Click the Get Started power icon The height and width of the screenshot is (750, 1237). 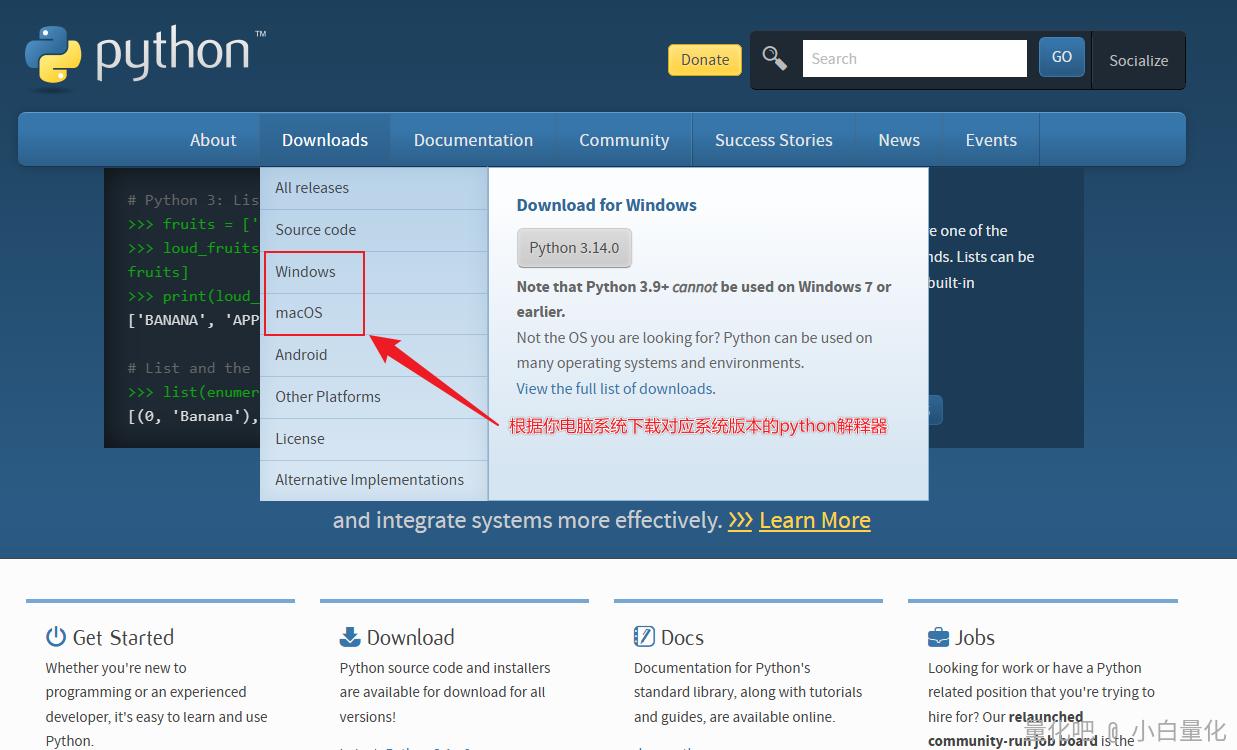pyautogui.click(x=56, y=637)
